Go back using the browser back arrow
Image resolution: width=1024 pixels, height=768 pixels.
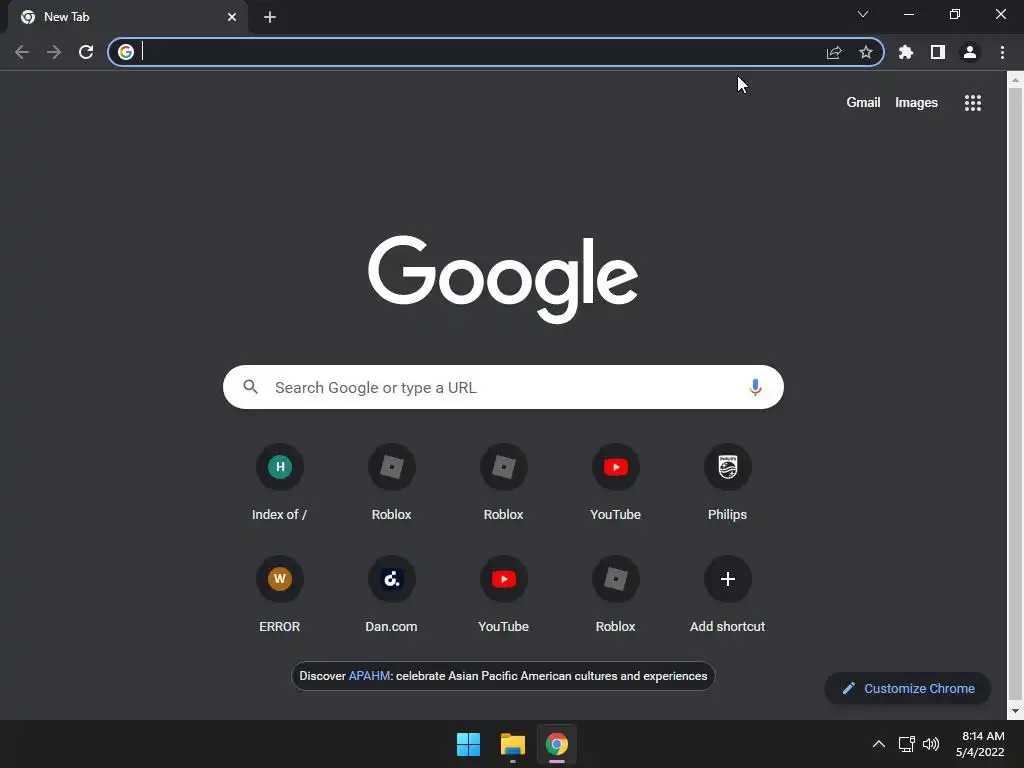tap(22, 52)
